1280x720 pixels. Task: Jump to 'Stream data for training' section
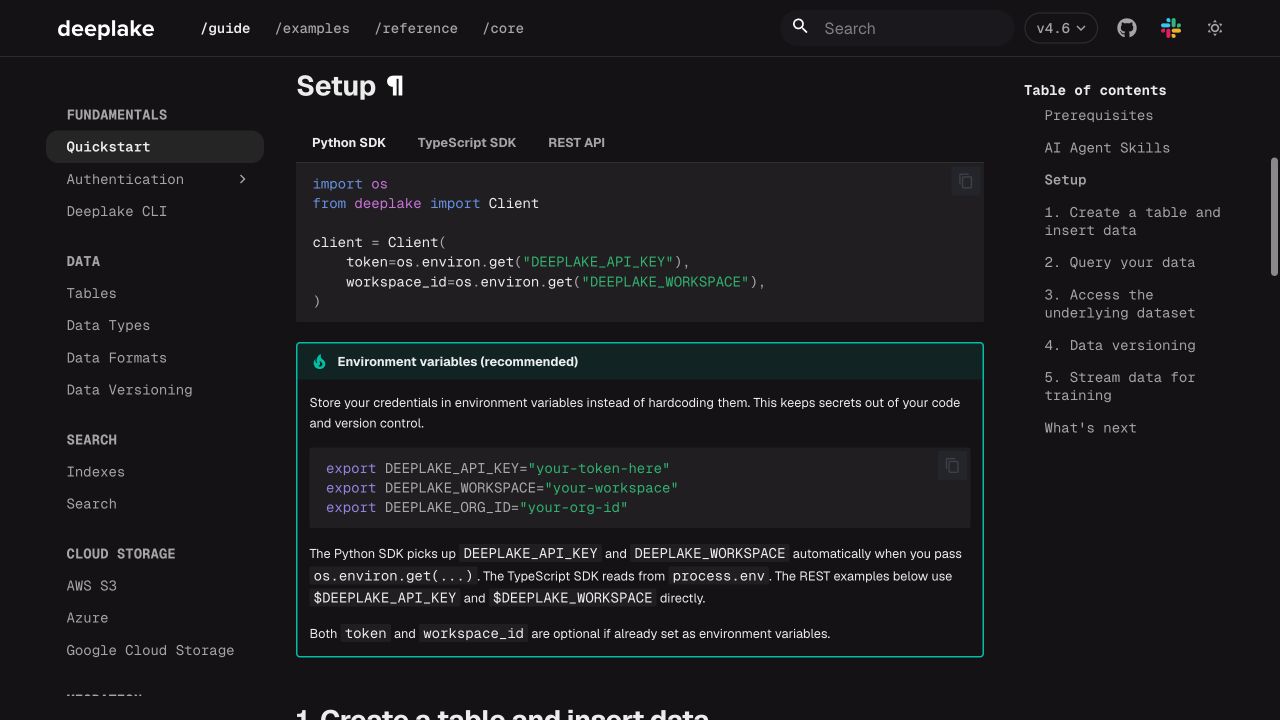pos(1119,386)
